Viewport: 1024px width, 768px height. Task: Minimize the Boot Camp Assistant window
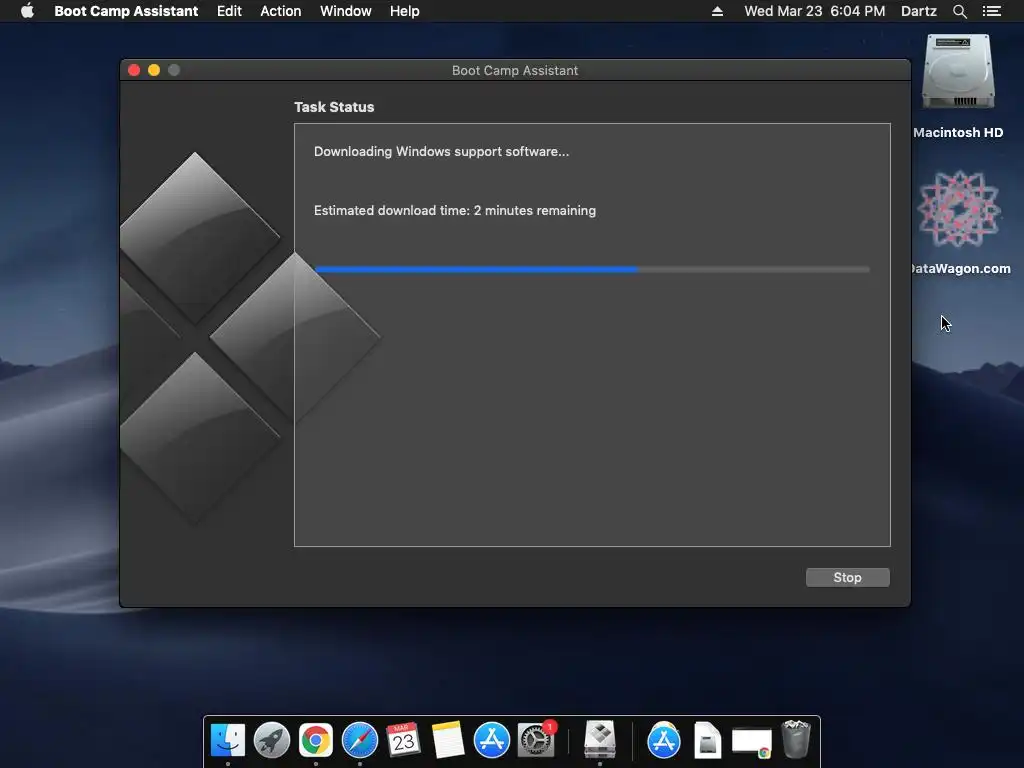(154, 70)
